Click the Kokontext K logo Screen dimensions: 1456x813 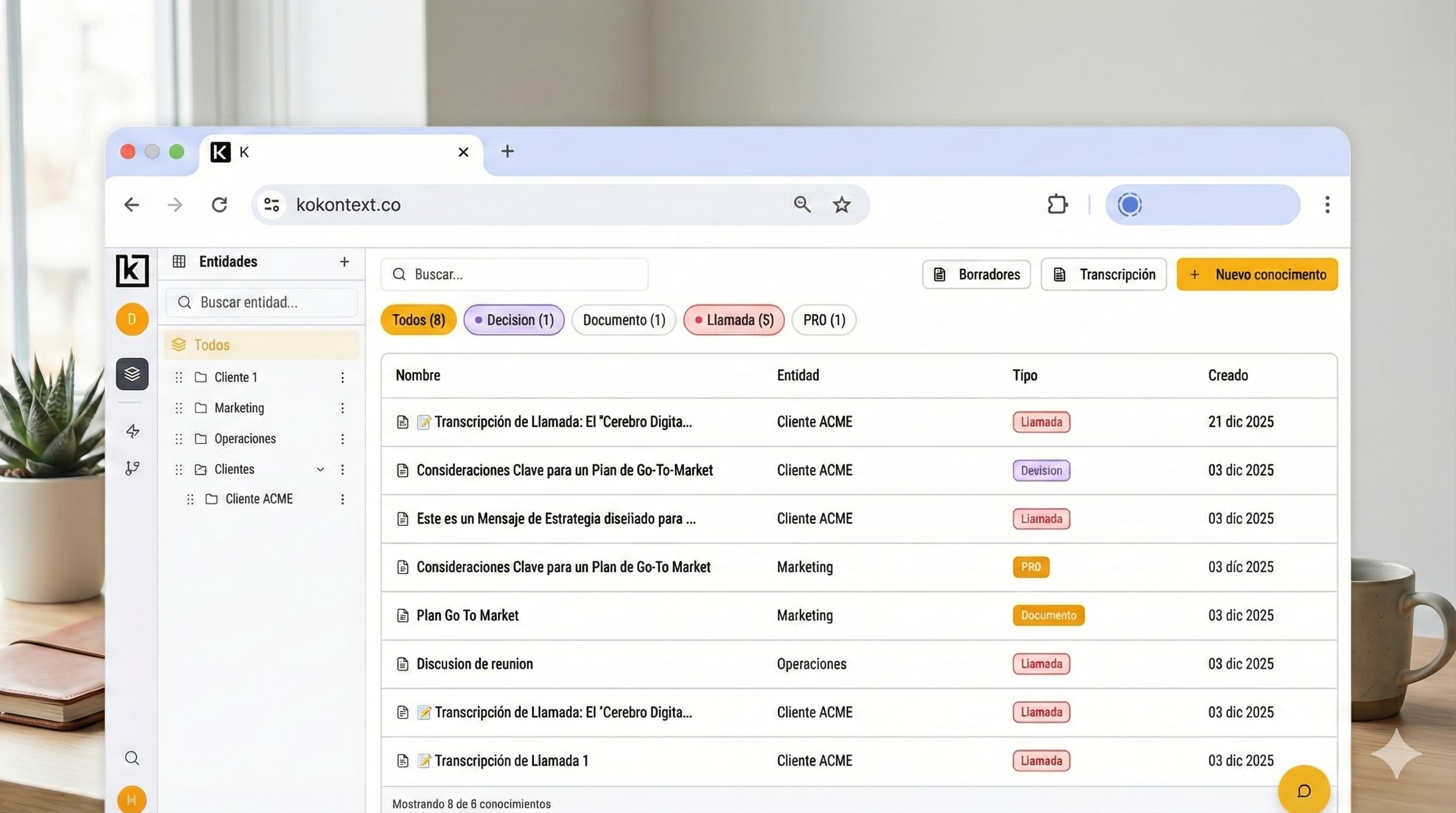coord(132,271)
